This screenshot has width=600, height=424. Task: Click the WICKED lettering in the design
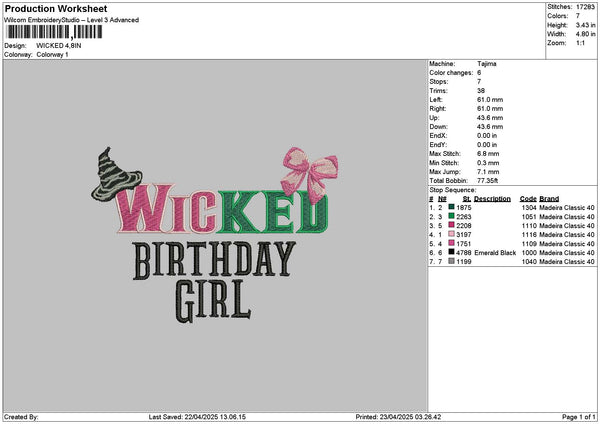[222, 209]
